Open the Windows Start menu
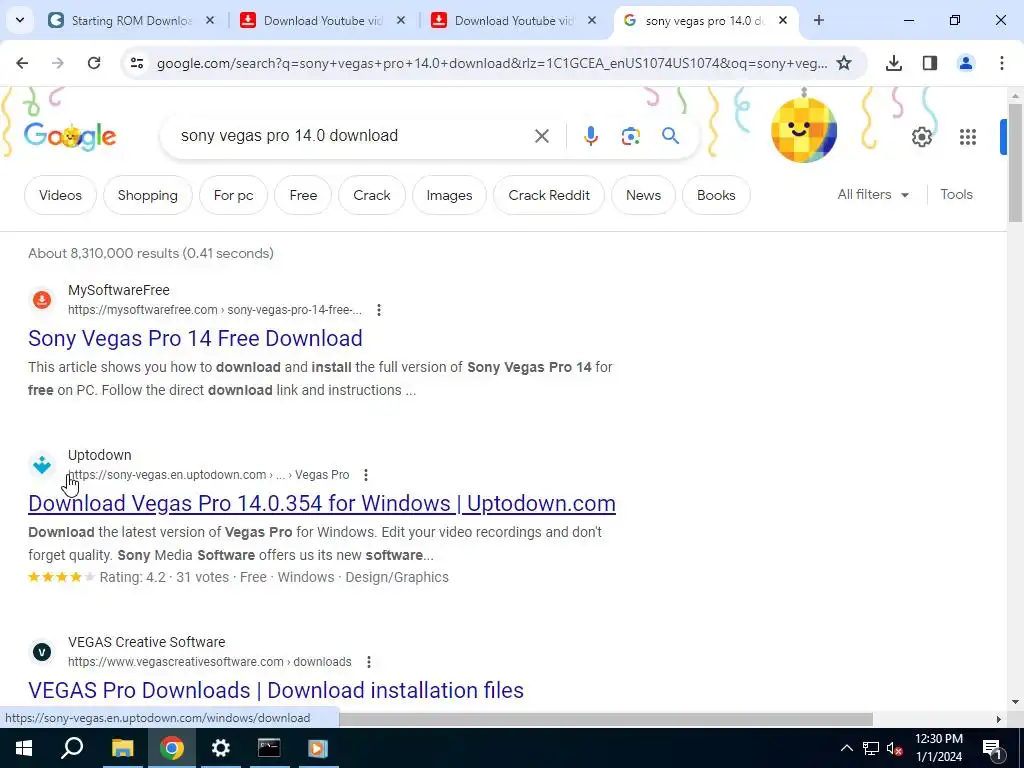Screen dimensions: 1024x768 [x=24, y=748]
